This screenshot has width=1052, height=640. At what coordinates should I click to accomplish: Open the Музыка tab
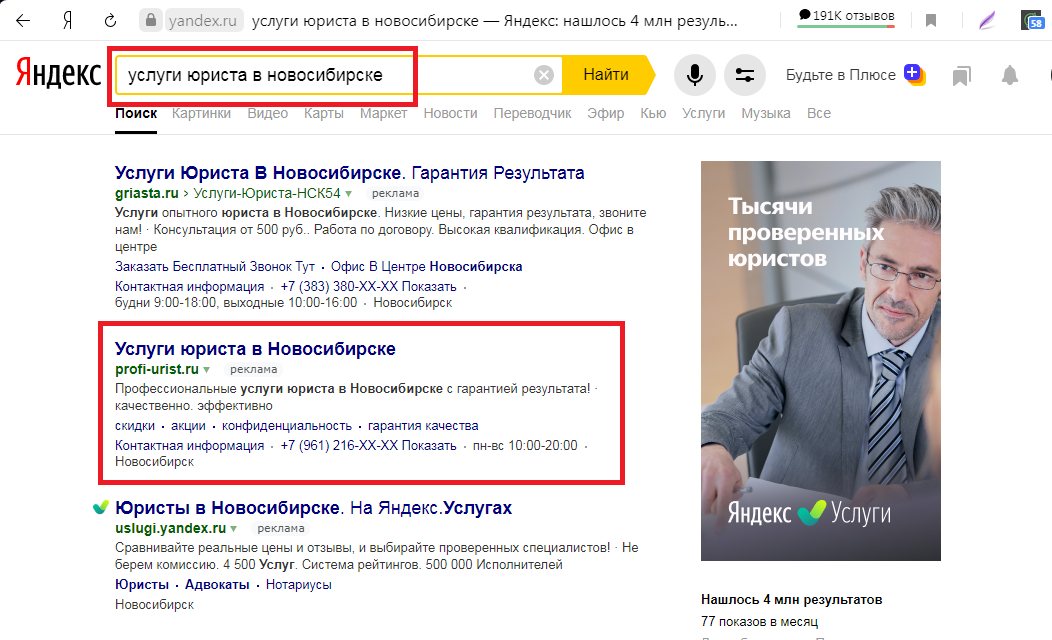point(766,113)
